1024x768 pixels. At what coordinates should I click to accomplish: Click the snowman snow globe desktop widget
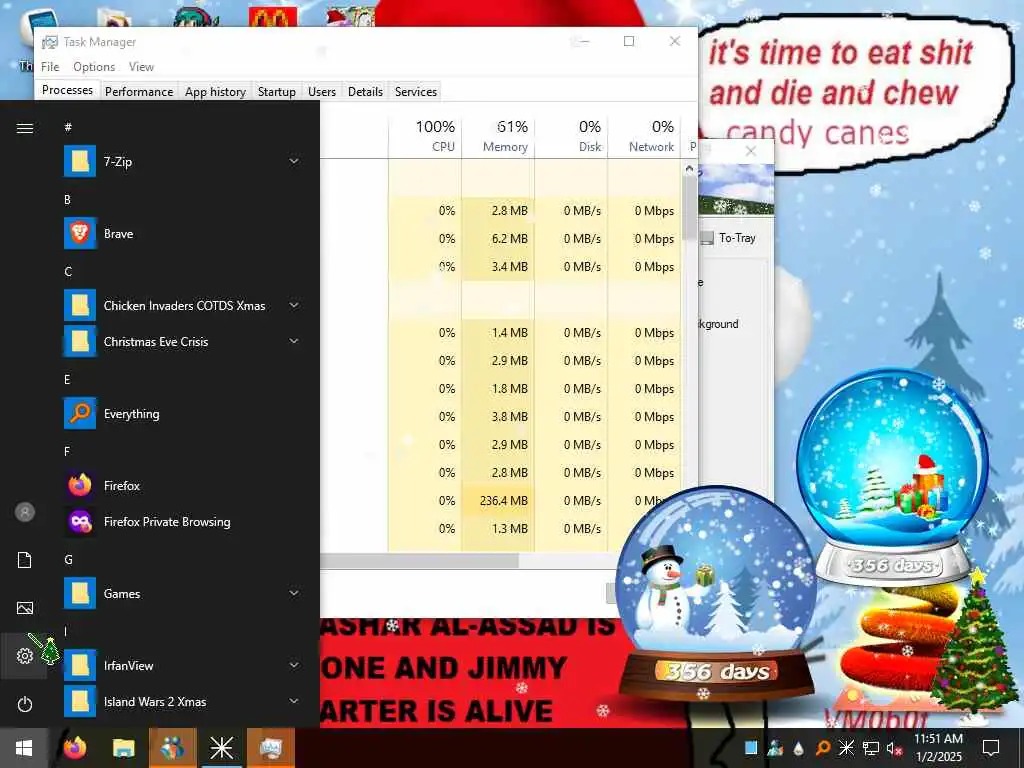pyautogui.click(x=717, y=593)
